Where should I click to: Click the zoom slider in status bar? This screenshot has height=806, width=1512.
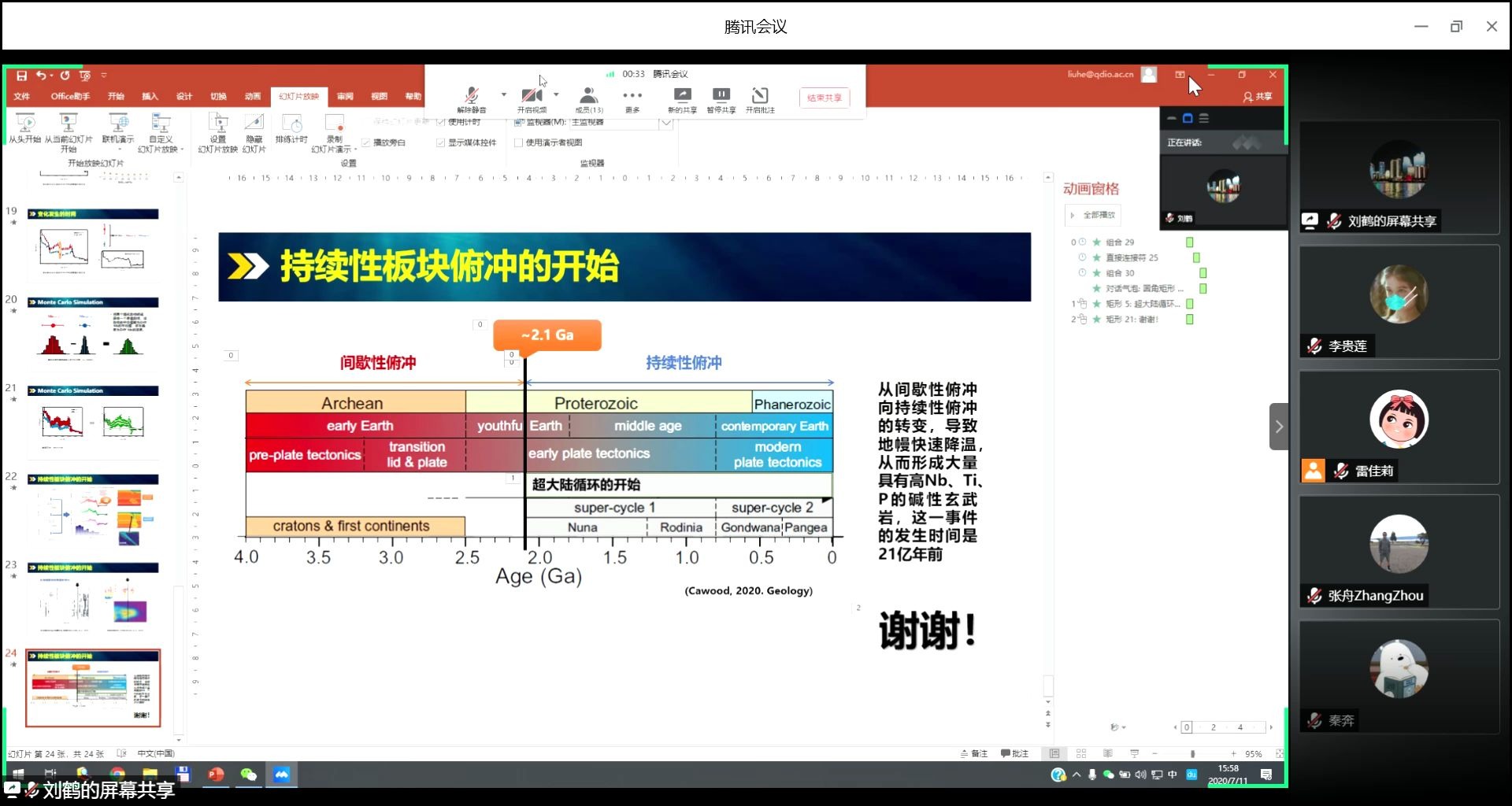click(x=1193, y=754)
